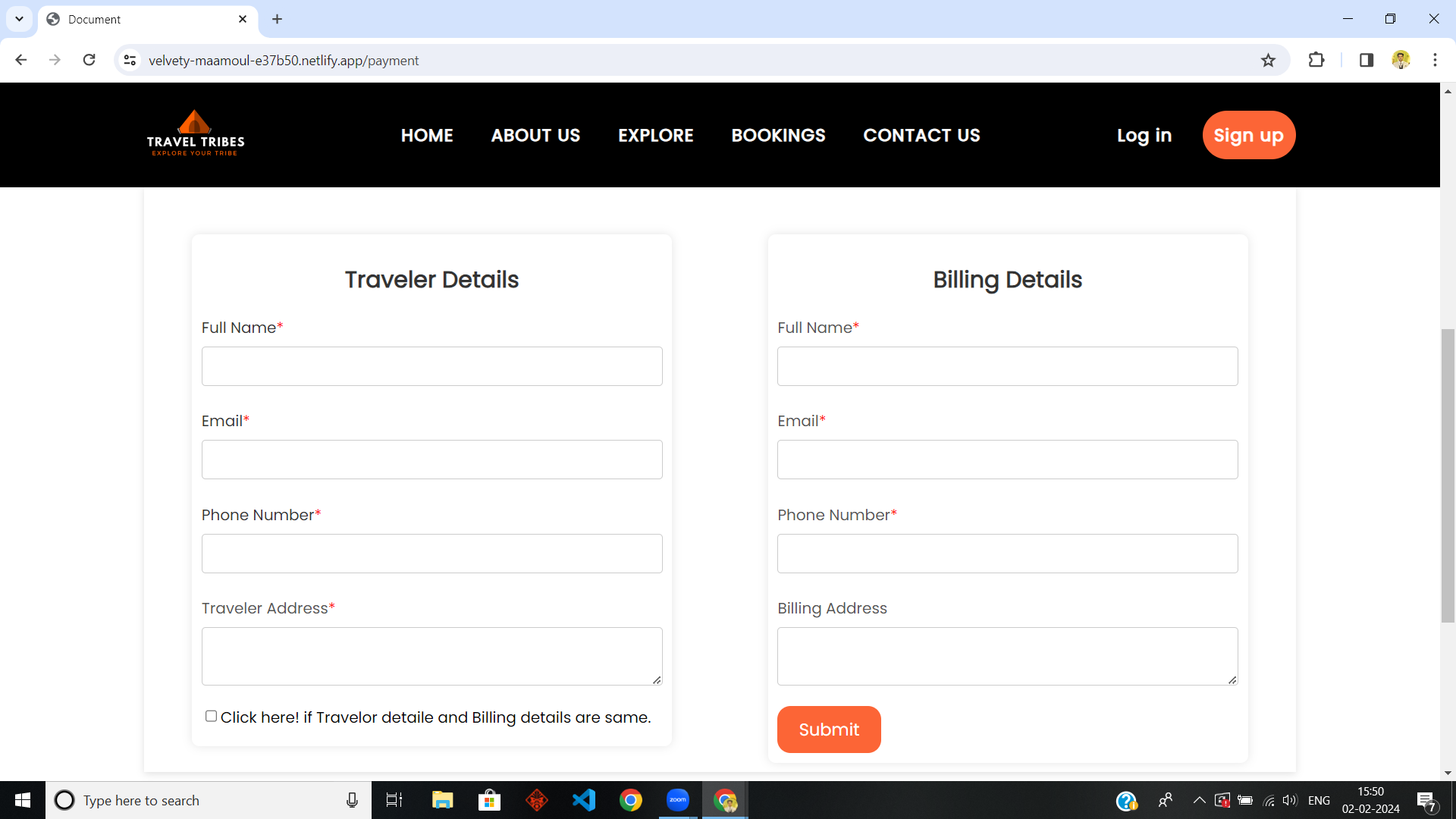Screen dimensions: 1456x819
Task: Close the Document tab
Action: click(243, 19)
